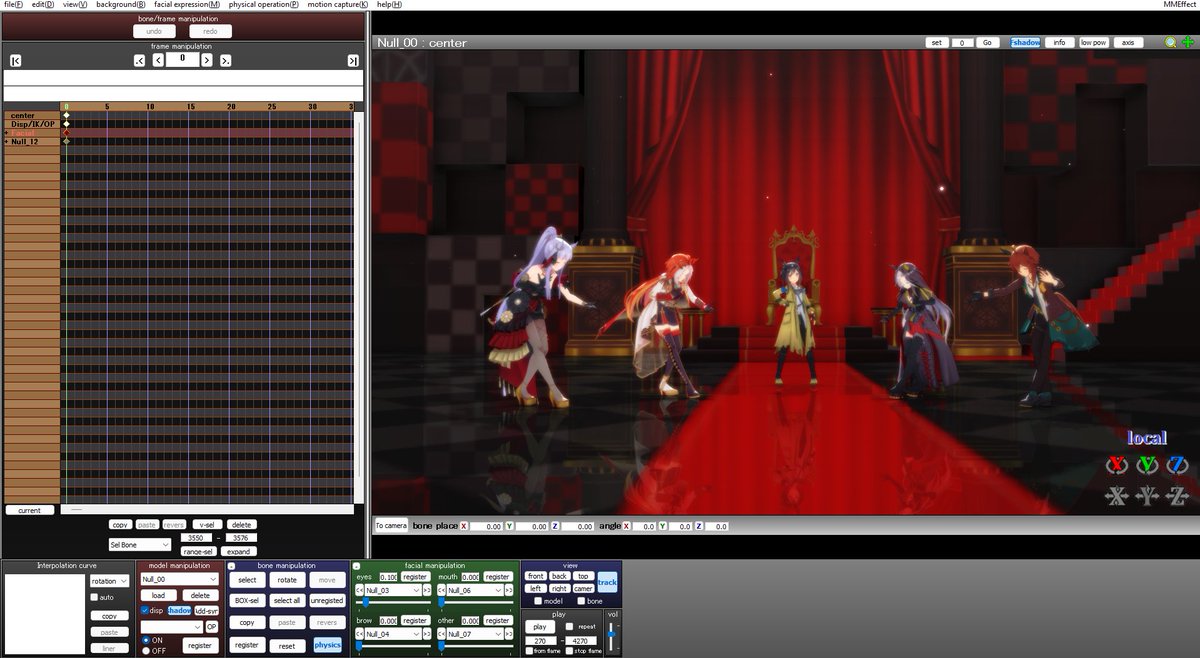Click the BOX-sel button
The image size is (1200, 658).
(x=246, y=601)
